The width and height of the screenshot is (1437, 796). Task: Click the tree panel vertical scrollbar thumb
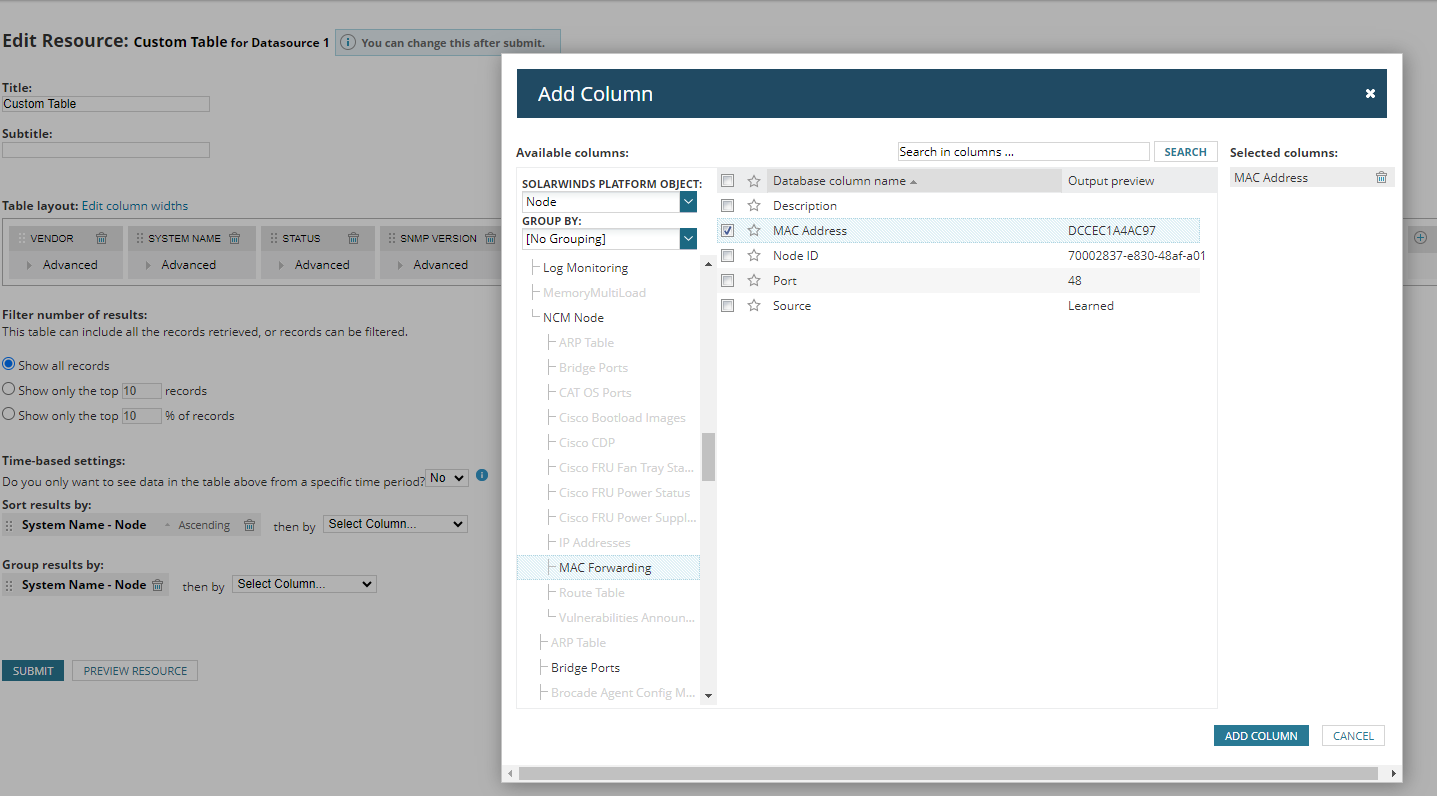tap(708, 457)
